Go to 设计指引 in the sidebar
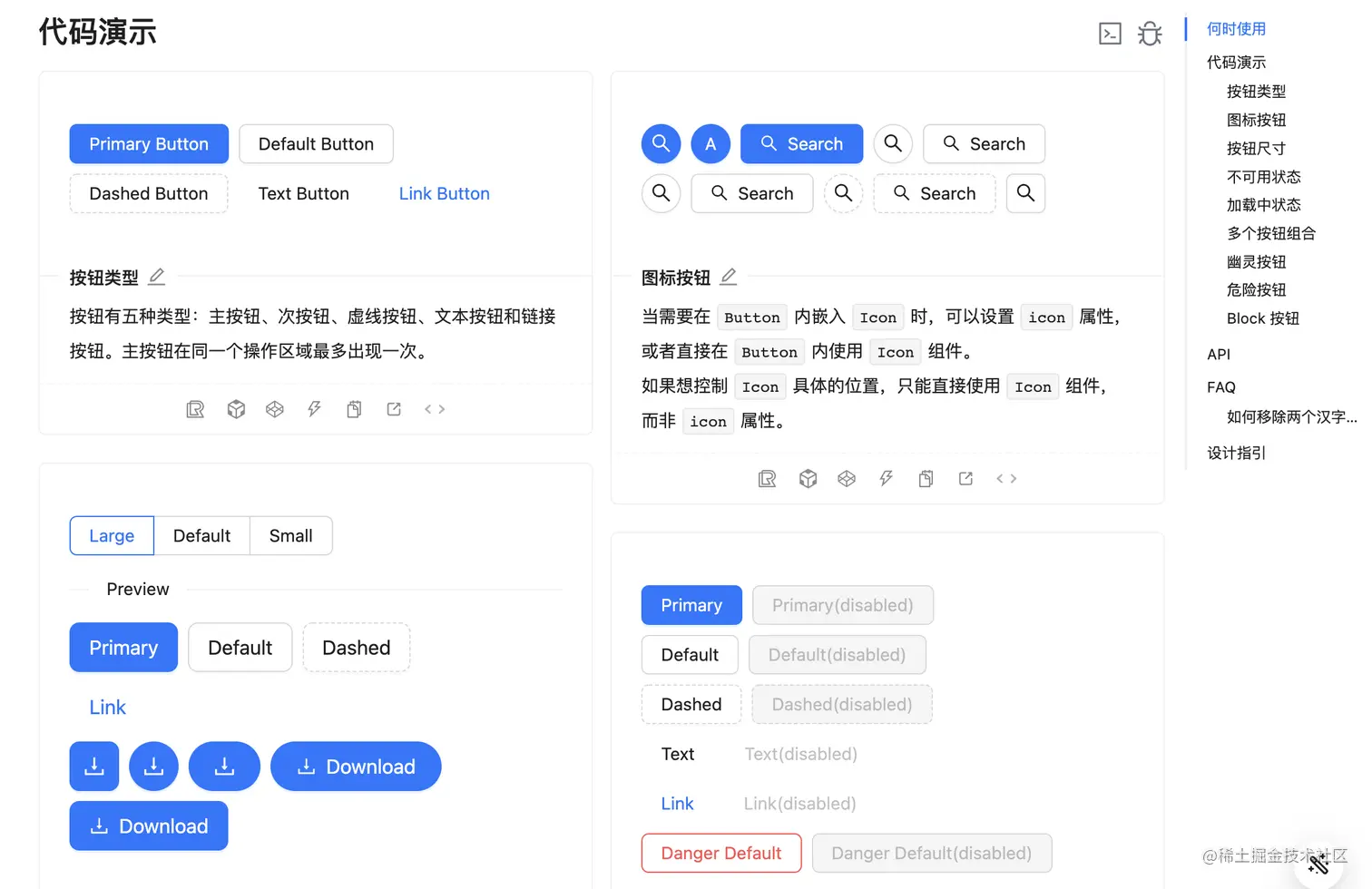The image size is (1372, 889). coord(1236,453)
